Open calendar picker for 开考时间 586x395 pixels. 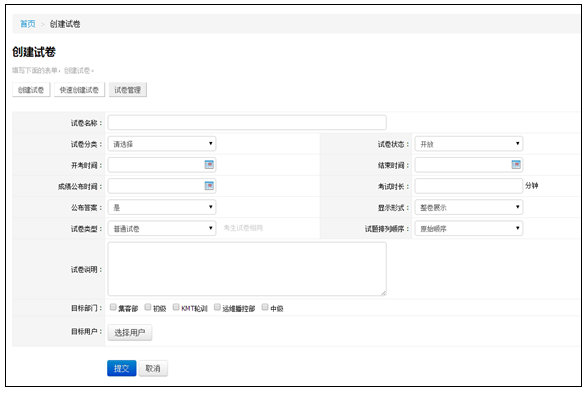click(209, 164)
